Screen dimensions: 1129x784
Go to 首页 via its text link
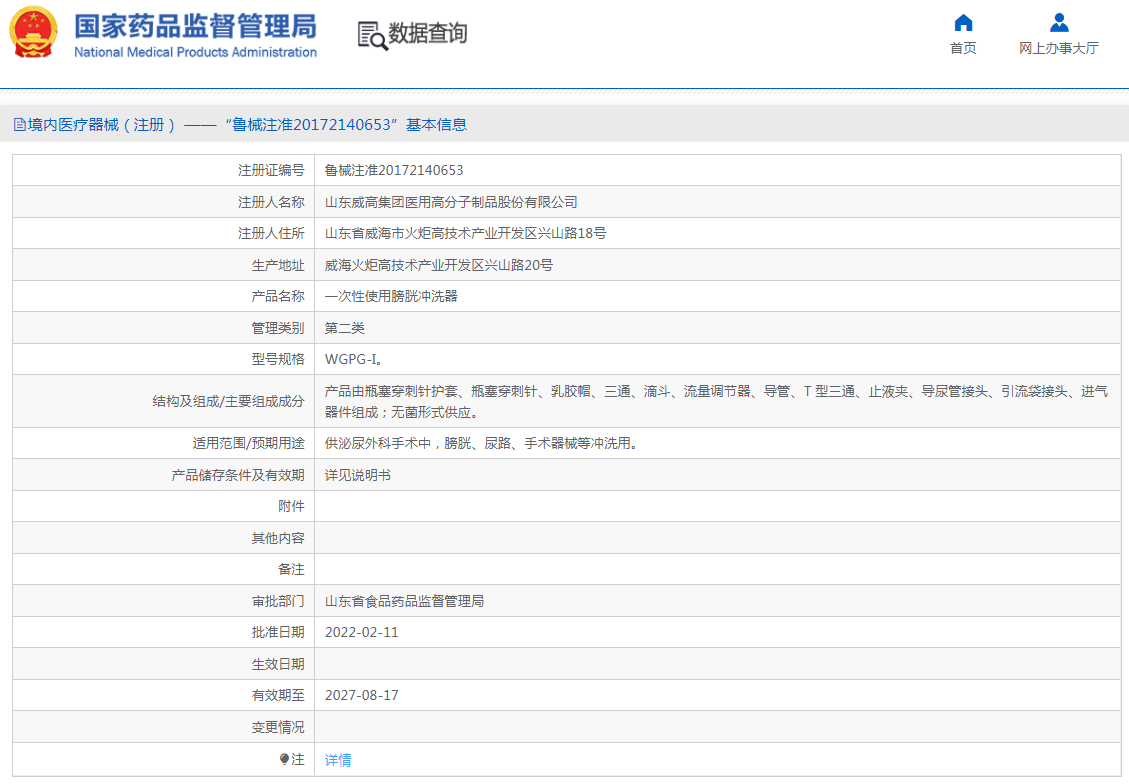(x=962, y=48)
